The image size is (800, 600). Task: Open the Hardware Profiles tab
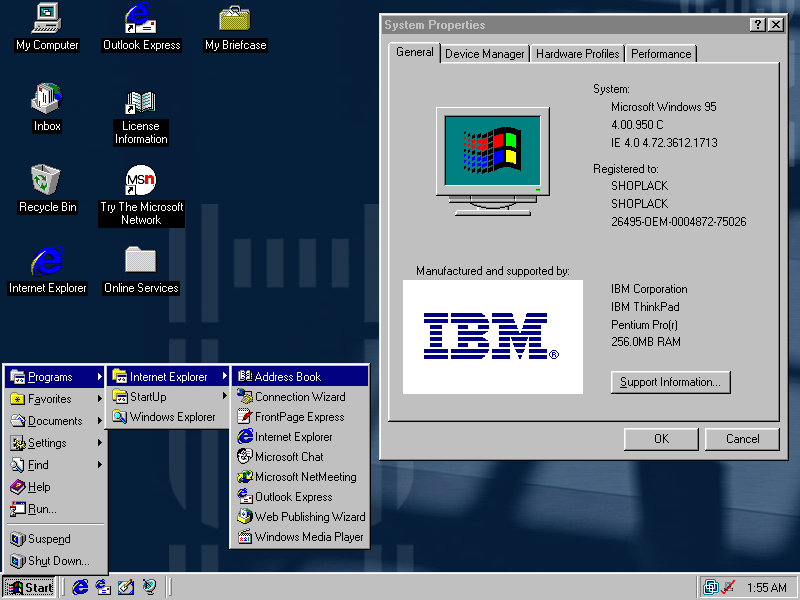coord(577,54)
